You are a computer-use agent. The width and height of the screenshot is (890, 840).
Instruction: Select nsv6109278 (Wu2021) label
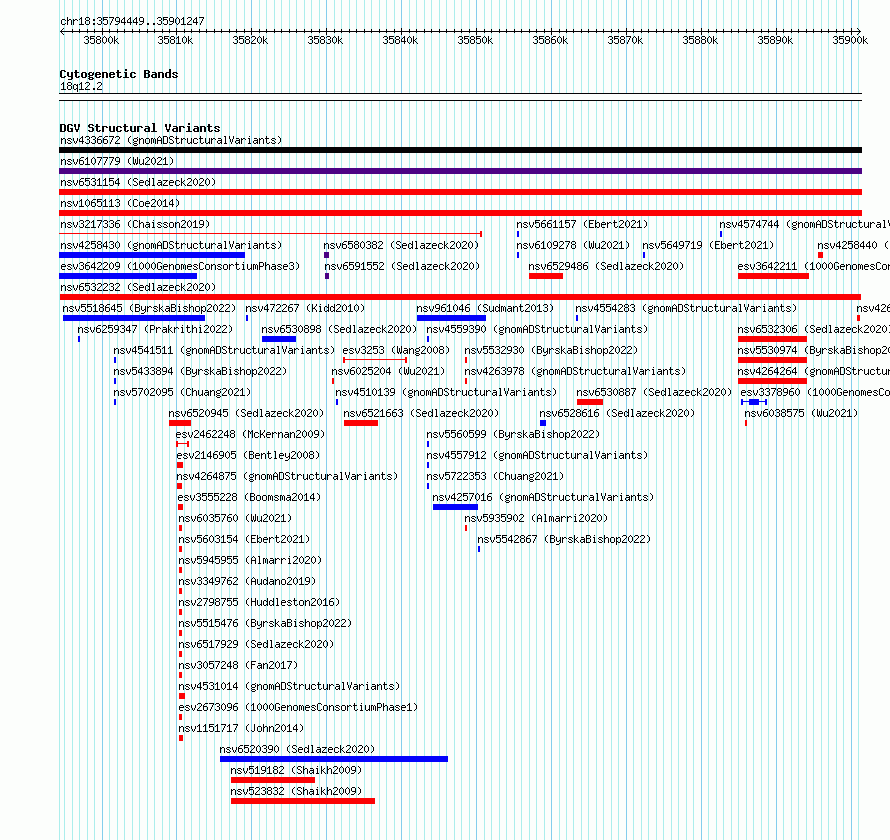point(573,245)
